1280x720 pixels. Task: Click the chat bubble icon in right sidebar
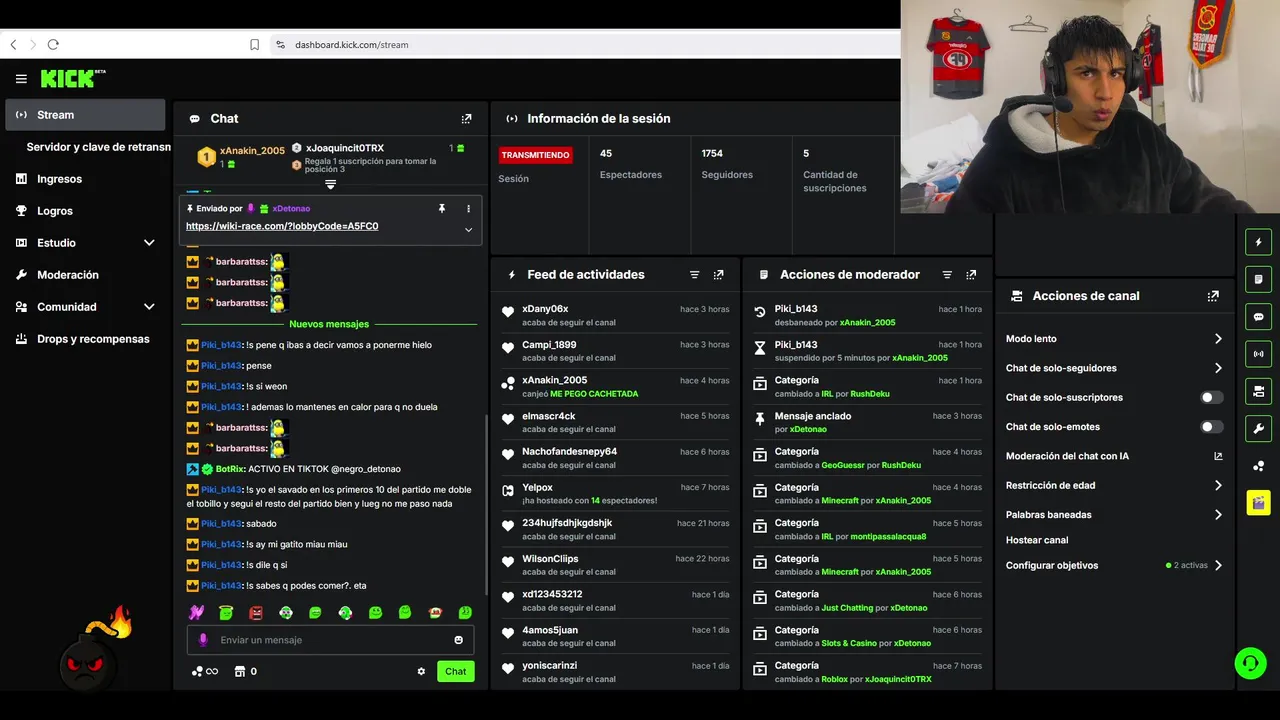click(1258, 317)
